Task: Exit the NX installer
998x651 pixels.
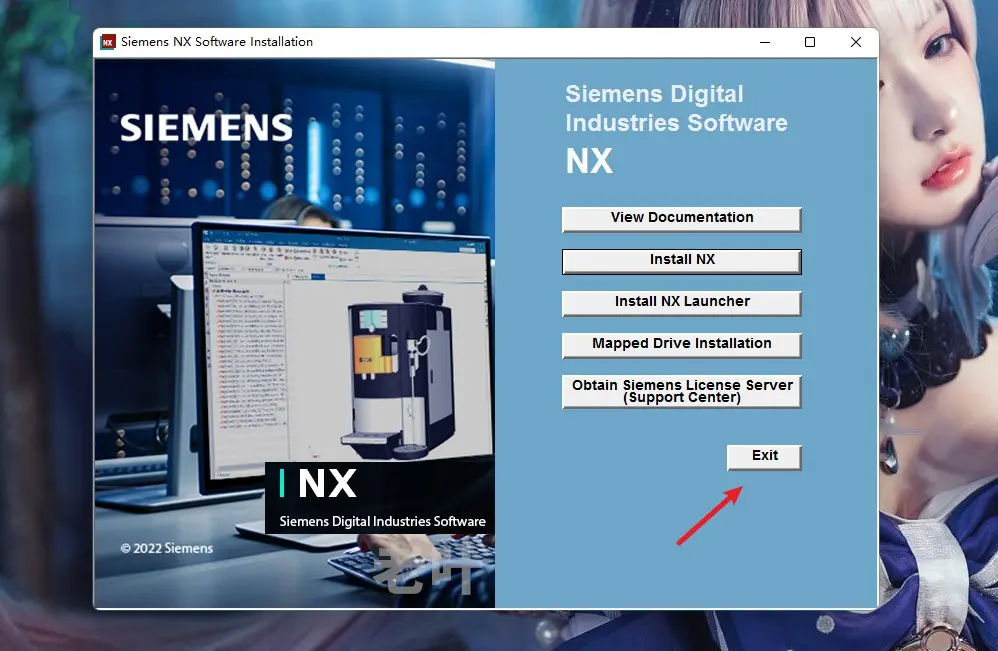Action: click(764, 457)
